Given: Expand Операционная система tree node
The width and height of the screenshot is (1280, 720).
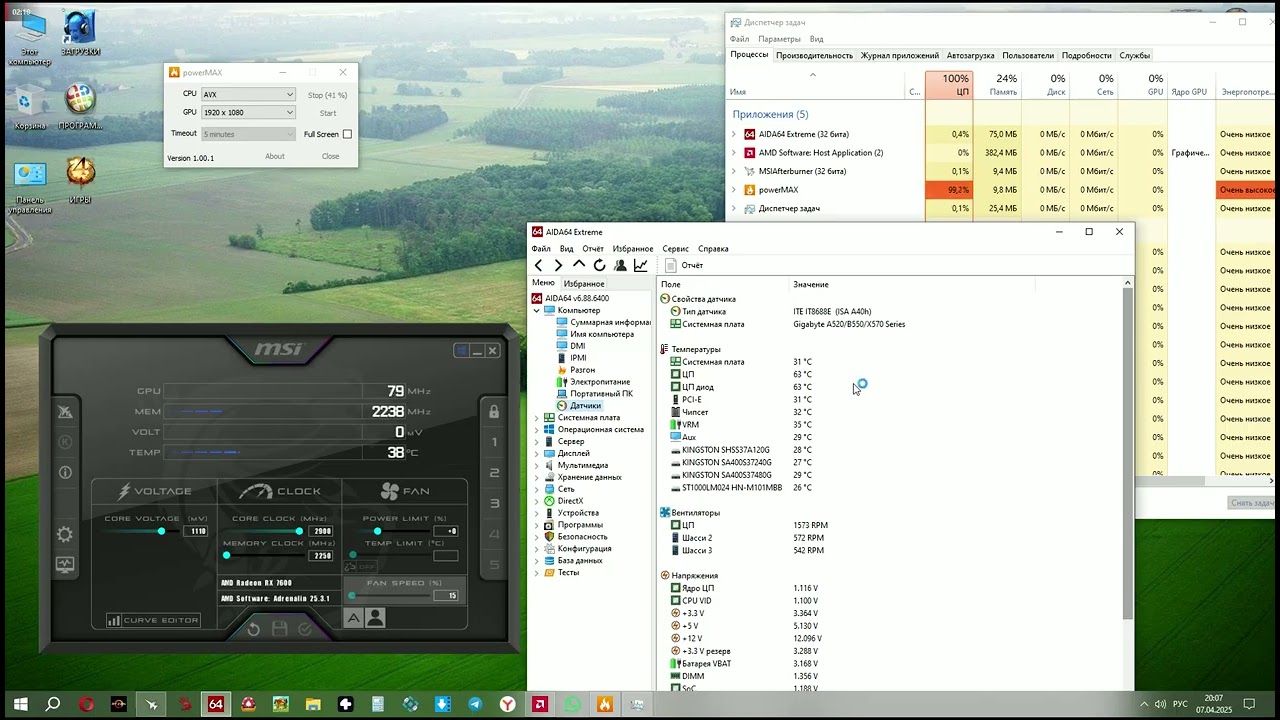Looking at the screenshot, I should [x=536, y=429].
